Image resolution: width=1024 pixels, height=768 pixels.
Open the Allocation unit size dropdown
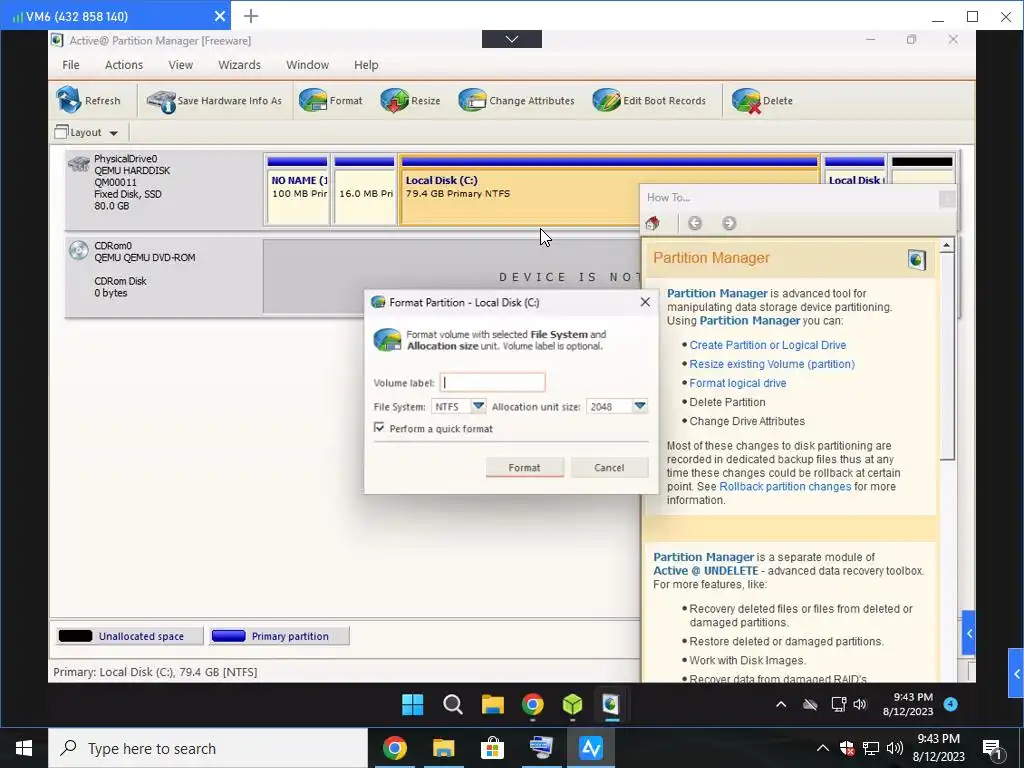point(640,406)
